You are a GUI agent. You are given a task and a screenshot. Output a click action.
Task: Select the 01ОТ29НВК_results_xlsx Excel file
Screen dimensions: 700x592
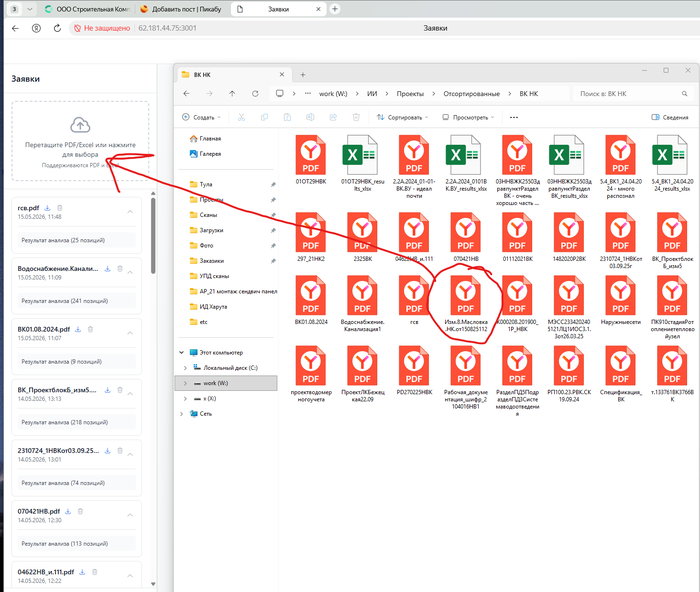click(x=362, y=163)
